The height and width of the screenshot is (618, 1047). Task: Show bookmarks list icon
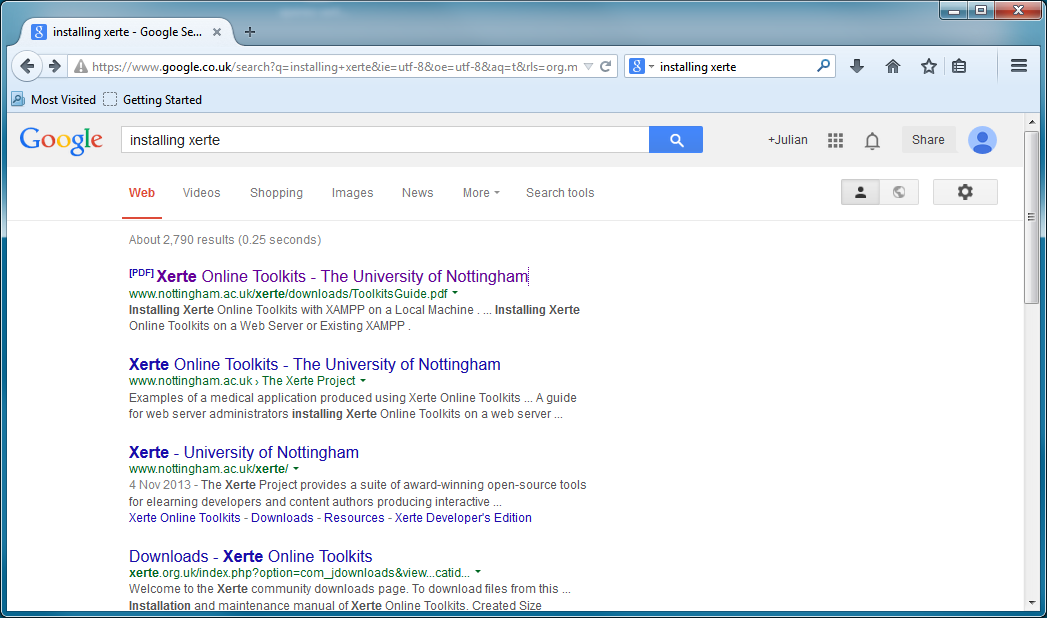959,66
